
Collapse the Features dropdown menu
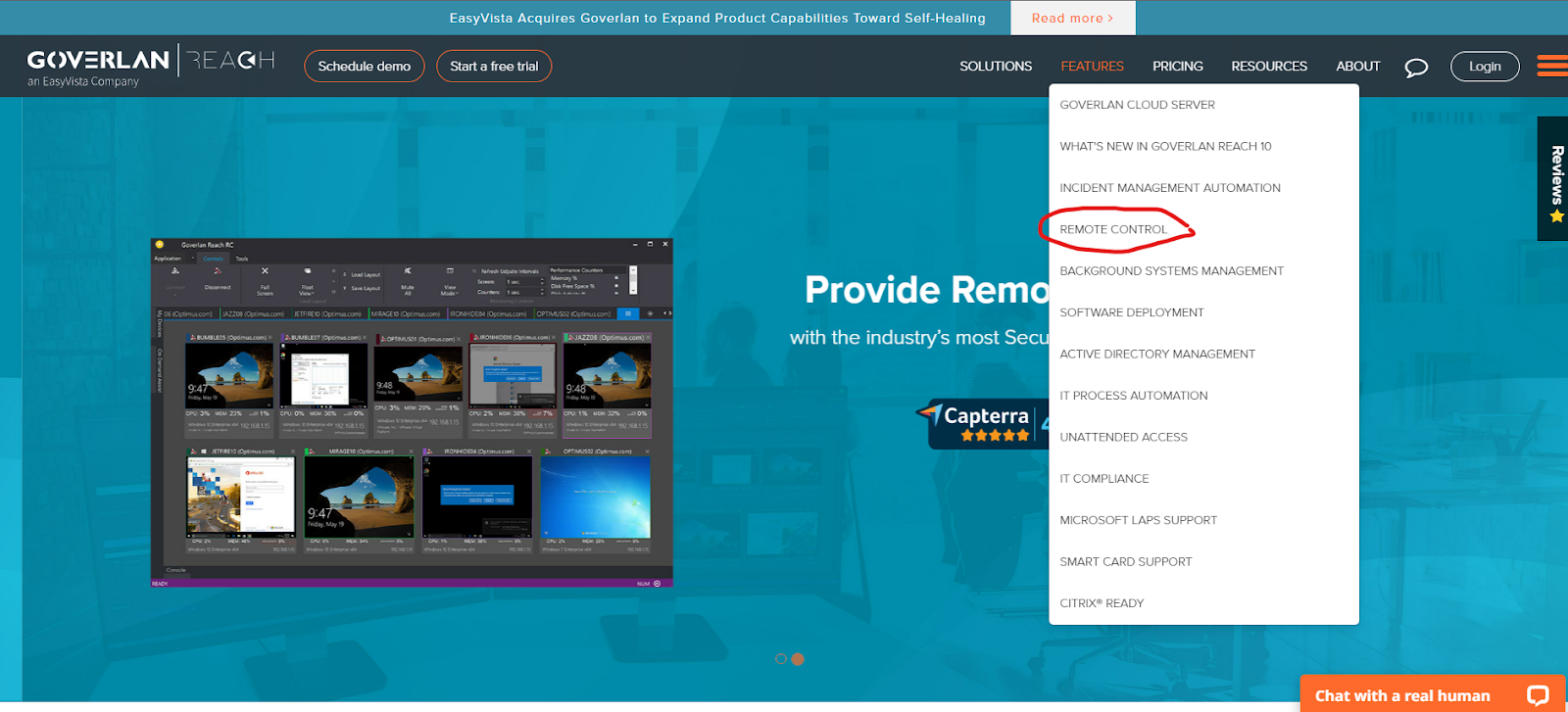point(1092,67)
